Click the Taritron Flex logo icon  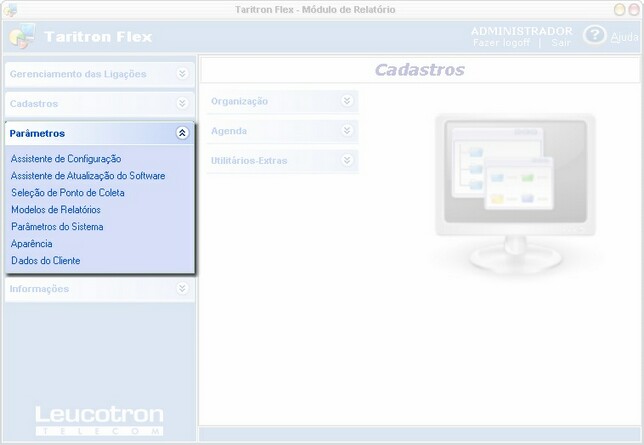[22, 36]
